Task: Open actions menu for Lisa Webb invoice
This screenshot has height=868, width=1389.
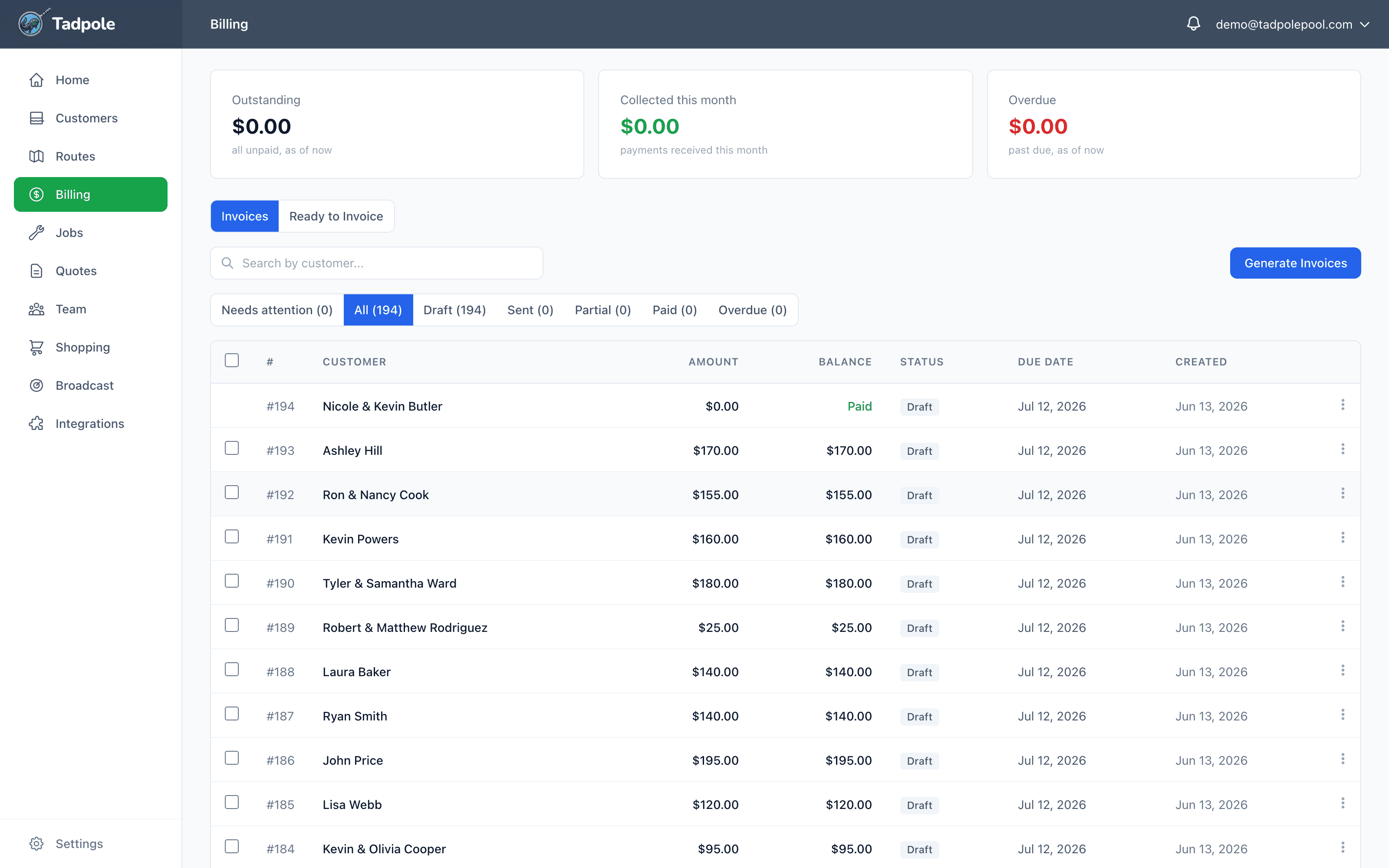Action: tap(1343, 803)
